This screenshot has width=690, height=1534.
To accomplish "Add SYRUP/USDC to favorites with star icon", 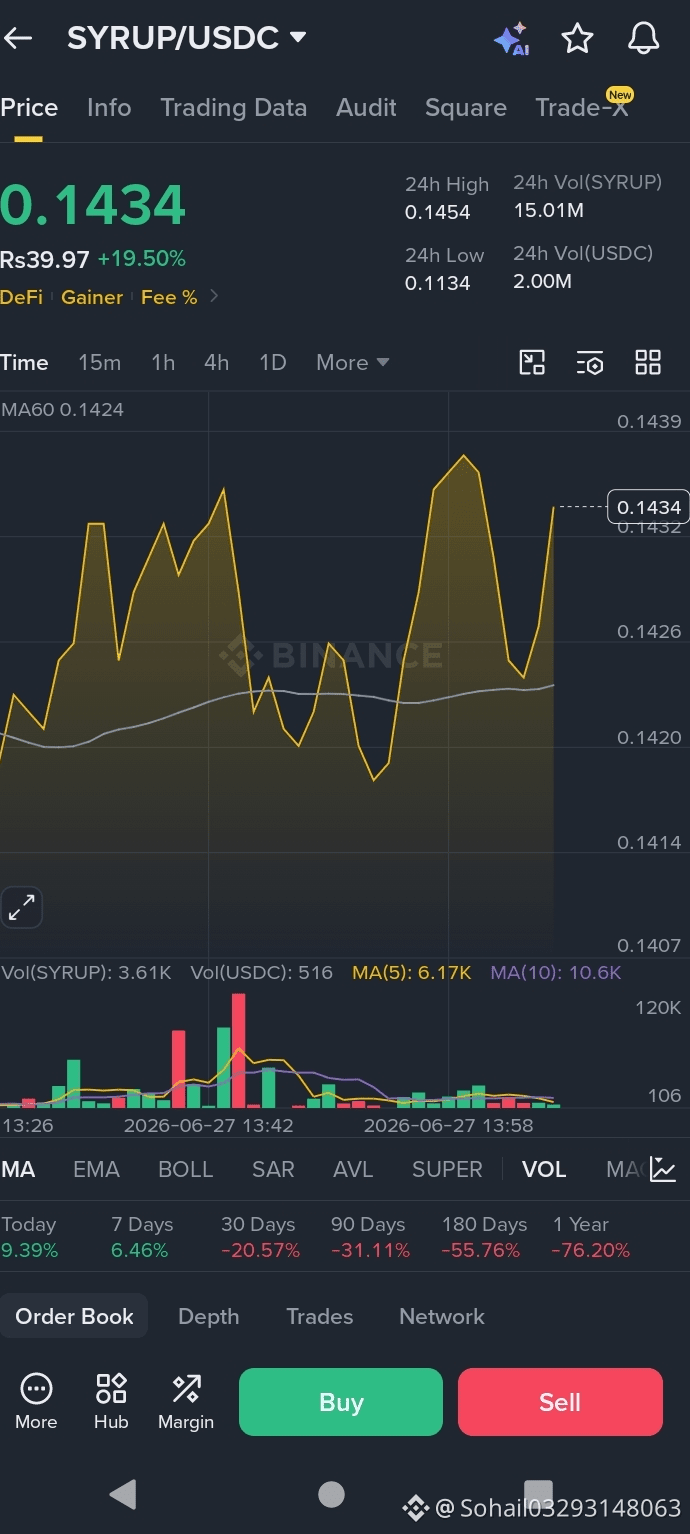I will pos(577,39).
